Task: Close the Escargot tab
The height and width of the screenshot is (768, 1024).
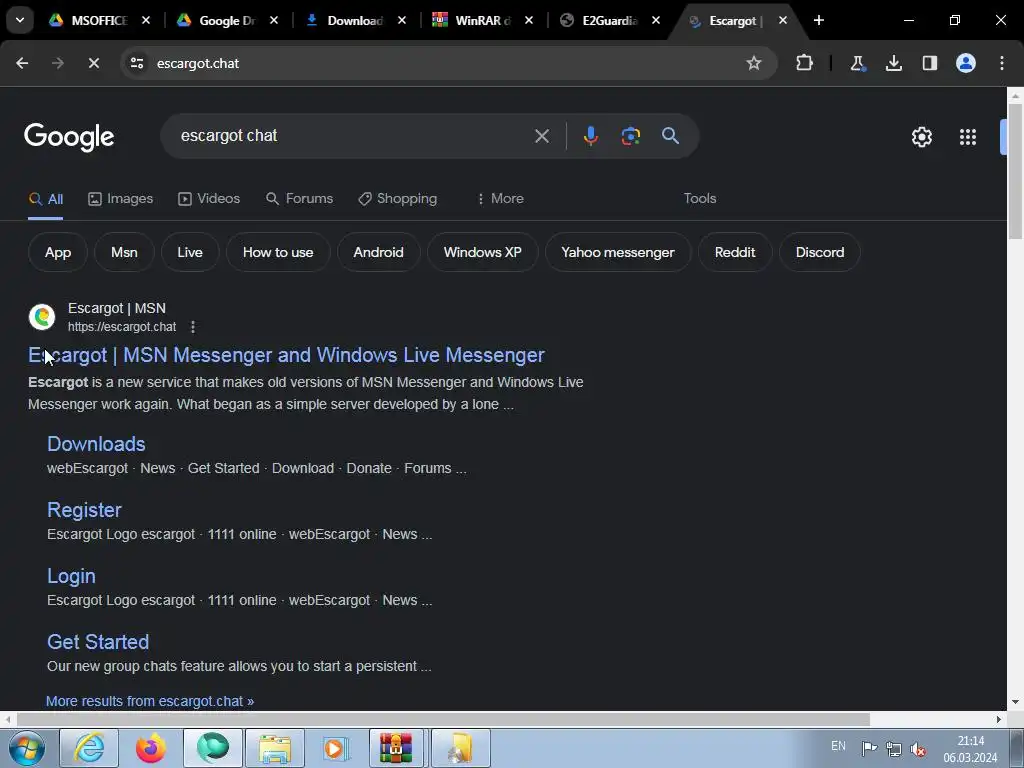Action: (x=782, y=20)
